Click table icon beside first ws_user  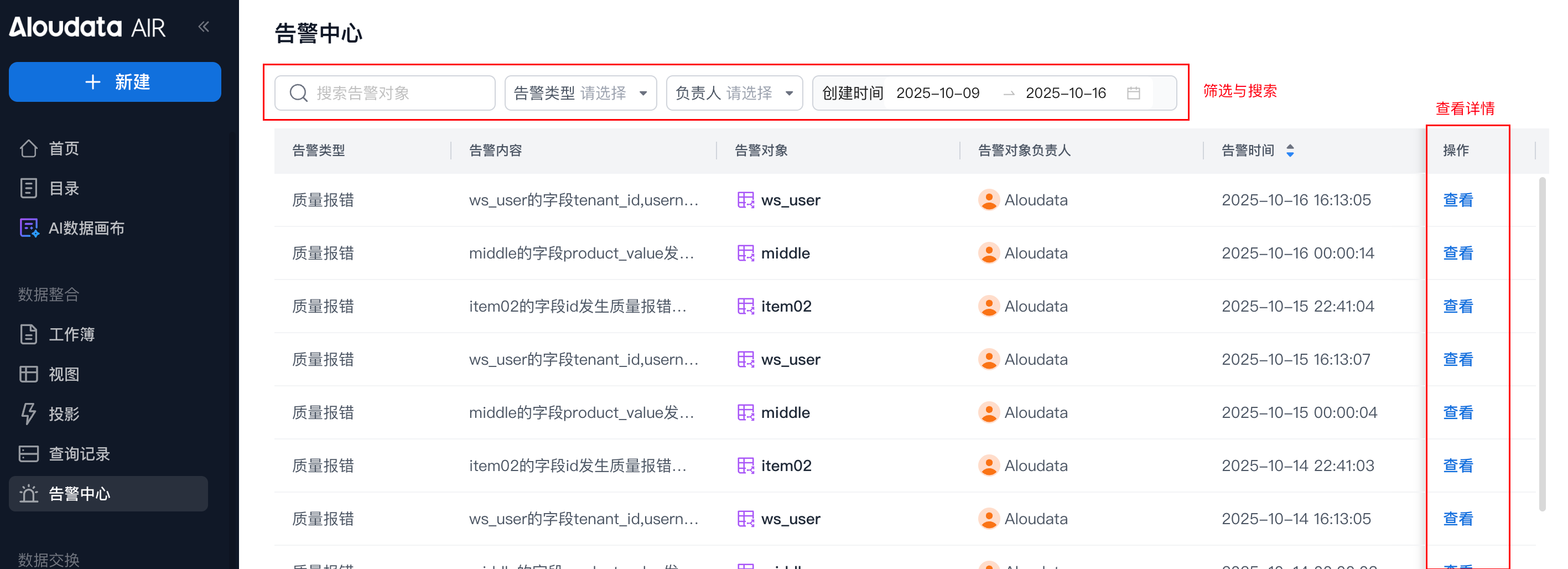point(745,200)
